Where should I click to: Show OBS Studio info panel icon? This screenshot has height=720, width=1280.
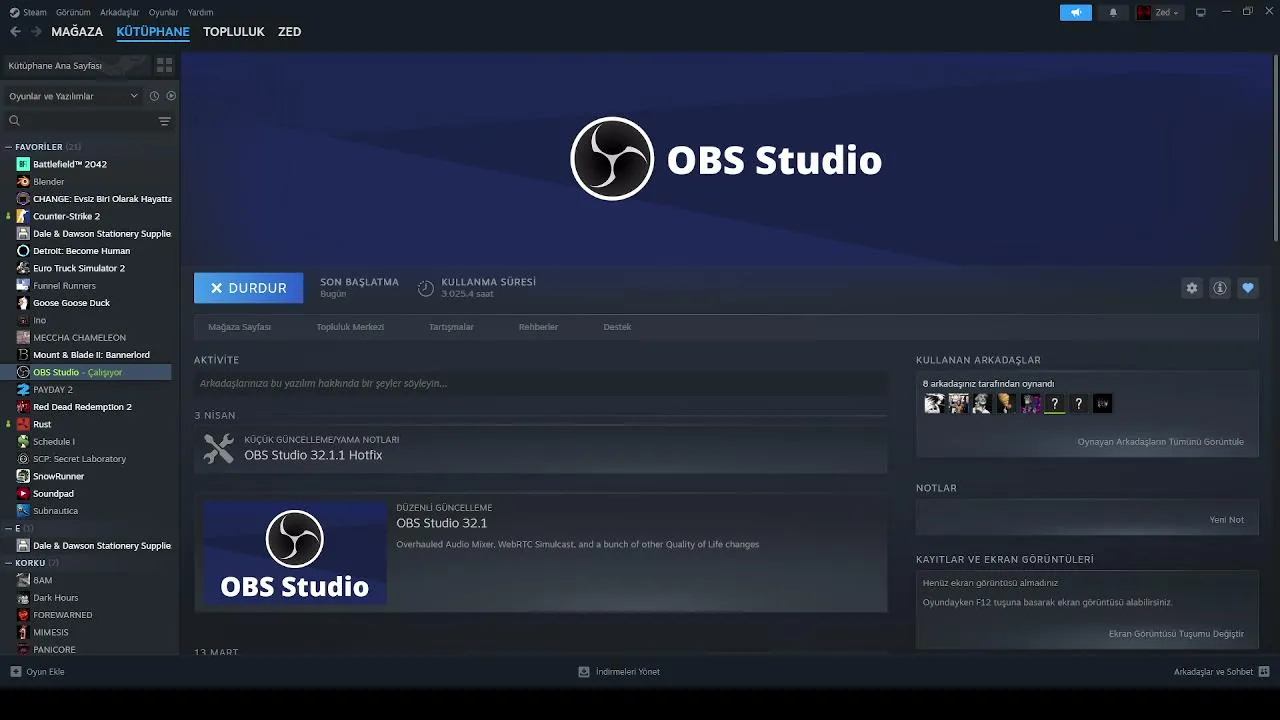pyautogui.click(x=1220, y=288)
